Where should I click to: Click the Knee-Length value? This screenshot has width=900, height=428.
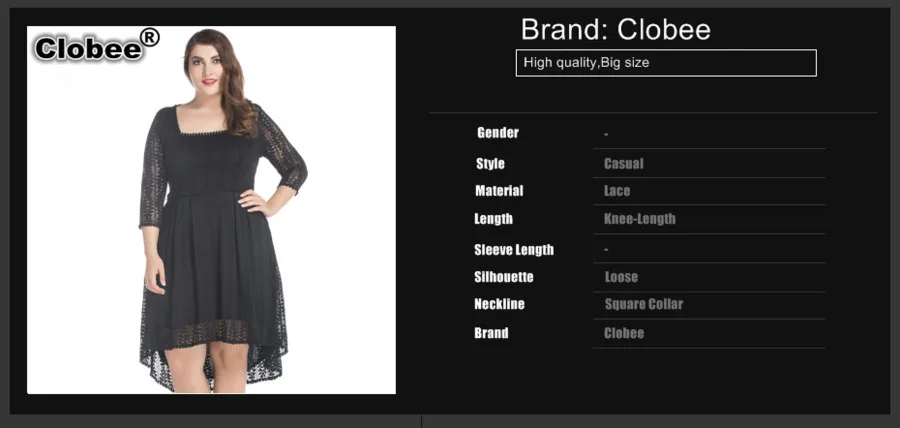[639, 219]
